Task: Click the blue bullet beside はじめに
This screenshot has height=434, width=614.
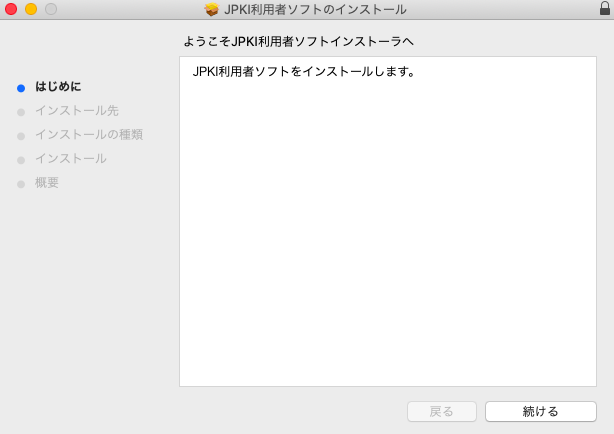Action: [21, 88]
